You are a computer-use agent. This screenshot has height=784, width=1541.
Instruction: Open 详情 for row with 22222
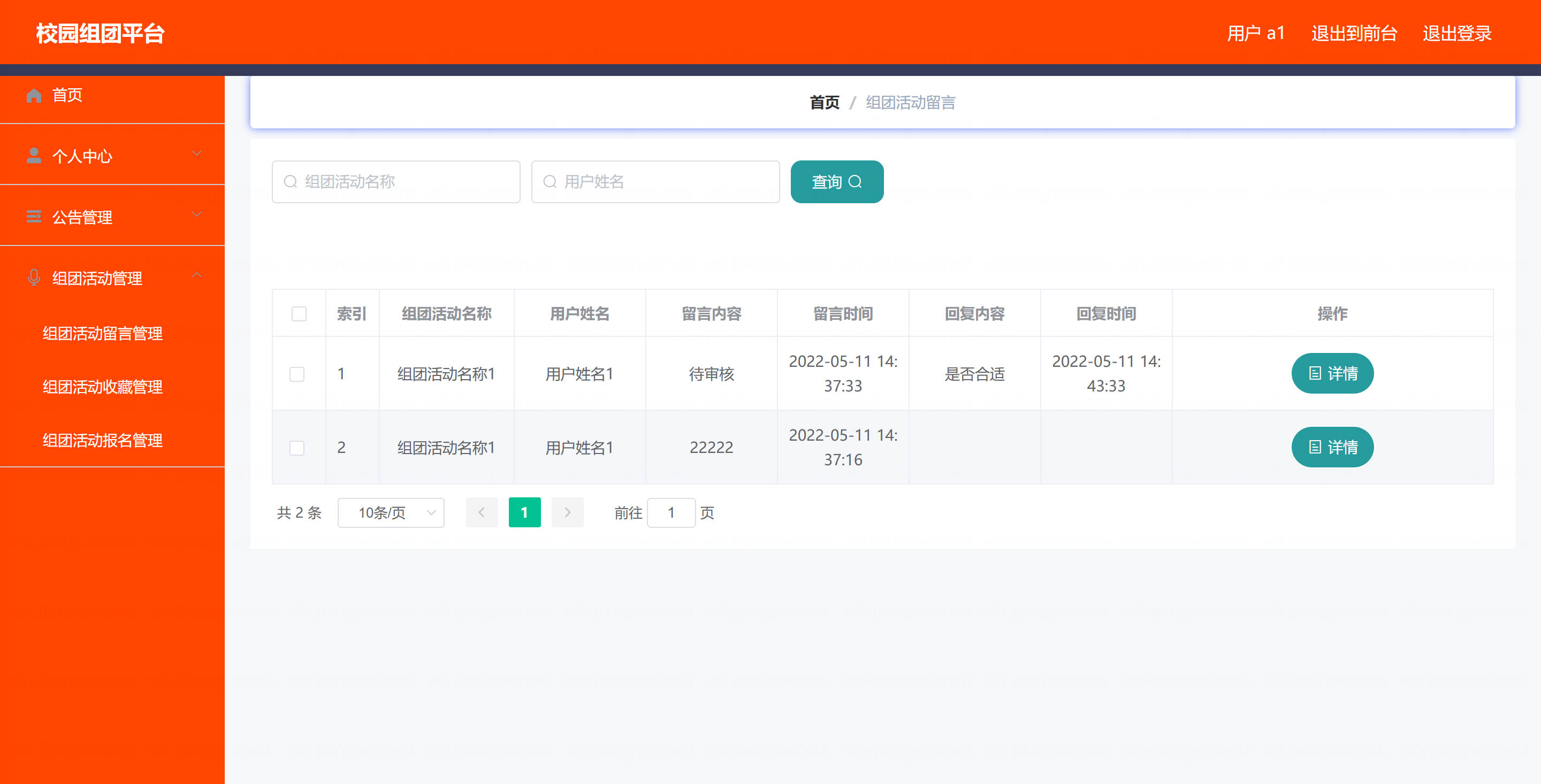(1332, 447)
